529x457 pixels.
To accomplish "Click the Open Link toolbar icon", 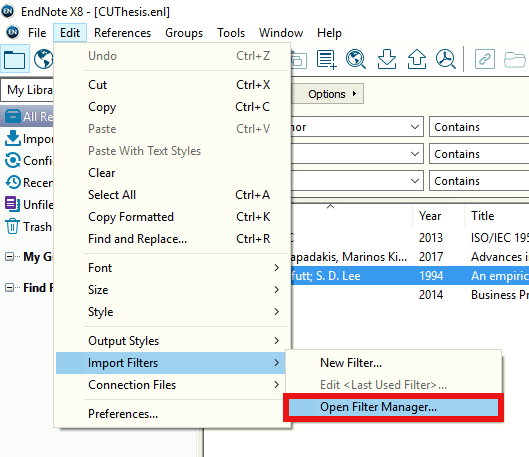I will [x=484, y=59].
